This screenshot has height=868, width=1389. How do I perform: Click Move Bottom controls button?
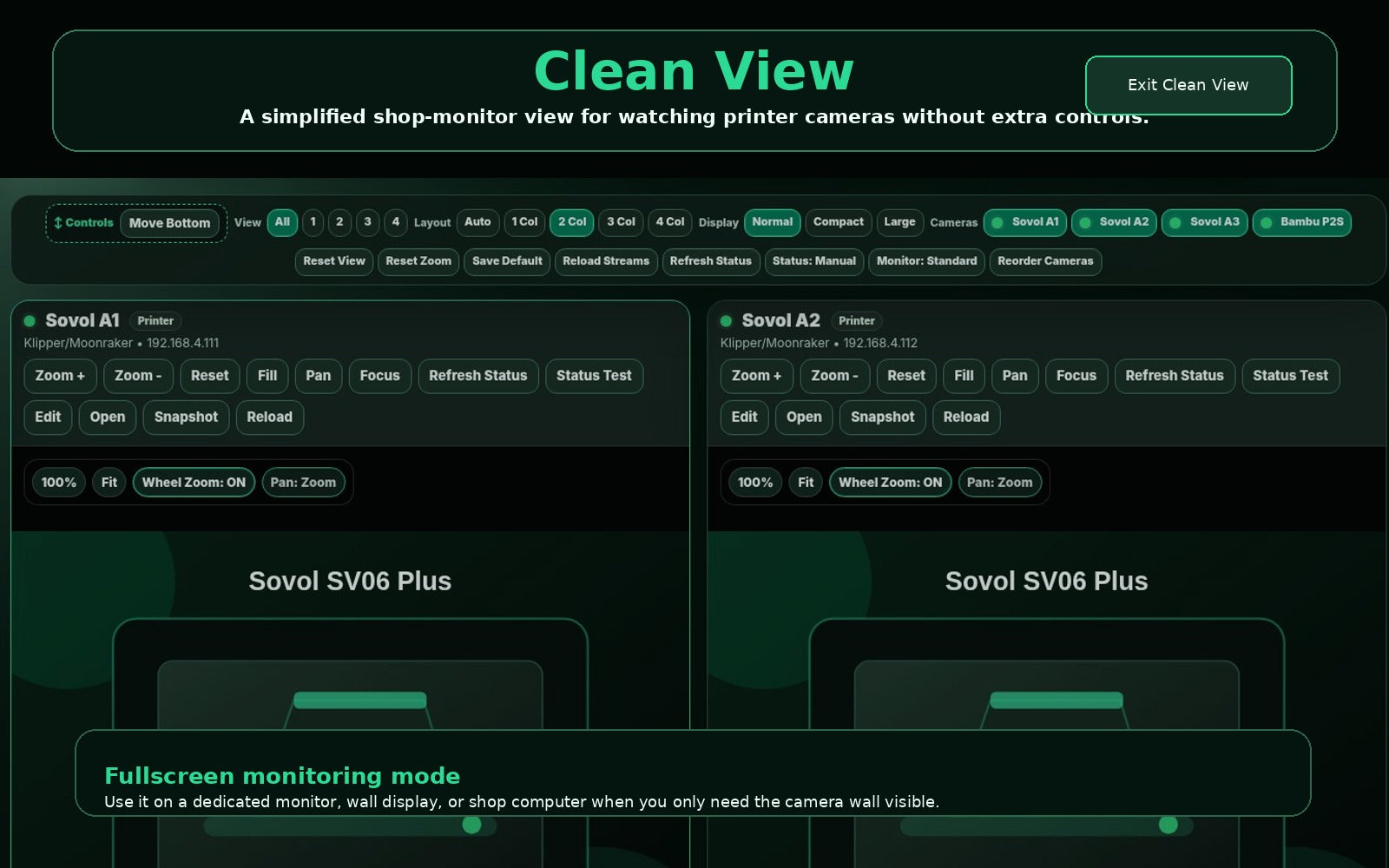[169, 223]
